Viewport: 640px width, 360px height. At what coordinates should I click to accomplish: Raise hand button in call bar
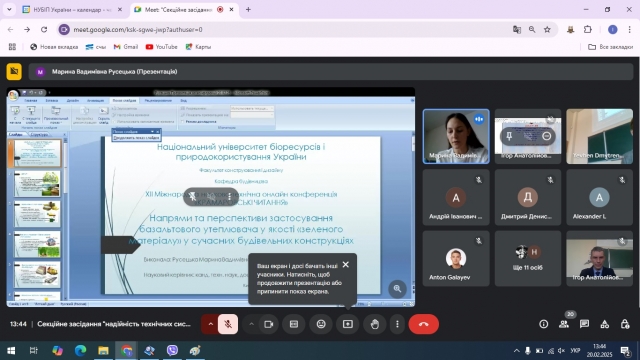(x=375, y=324)
